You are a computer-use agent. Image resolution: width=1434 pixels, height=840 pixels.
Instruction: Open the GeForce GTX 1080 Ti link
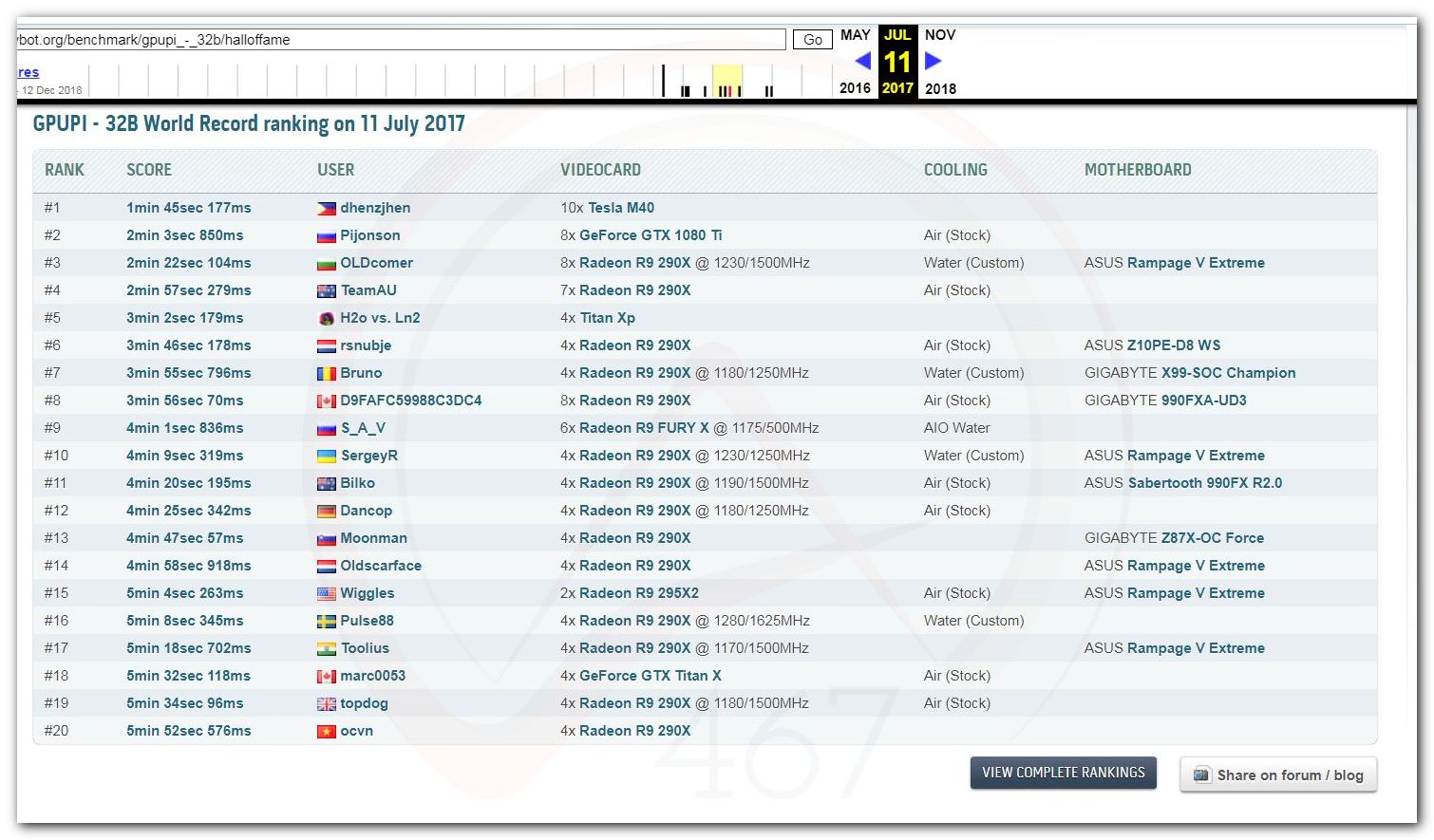[651, 235]
